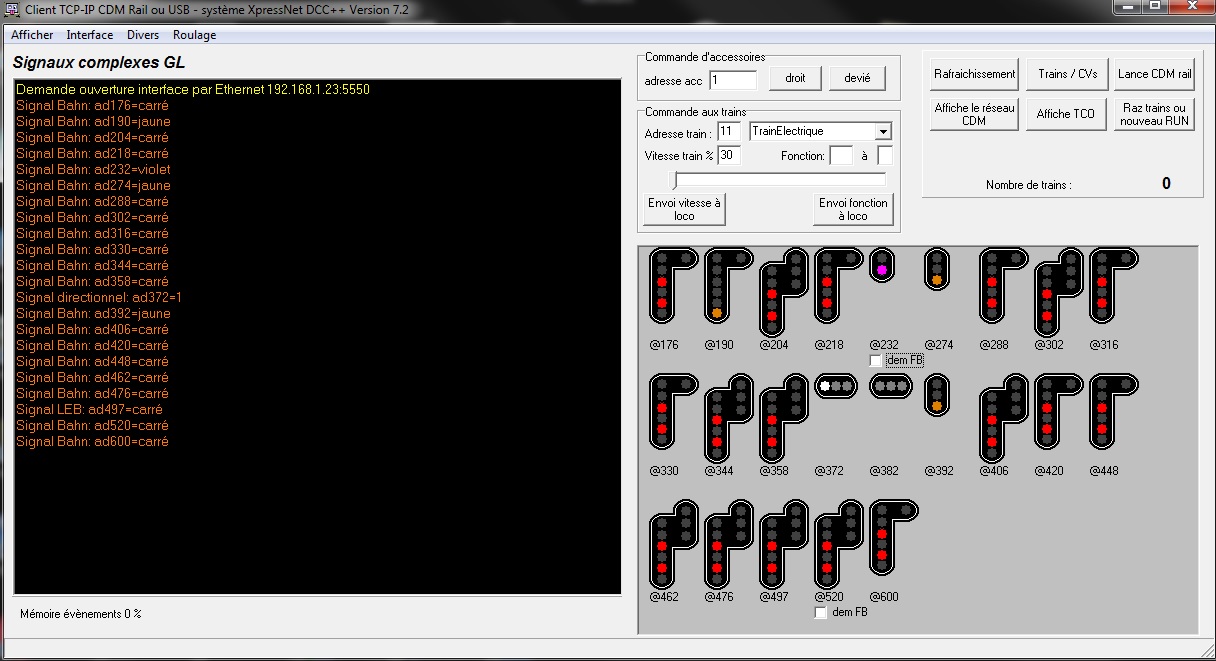
Task: Click the signal icon at address @176
Action: pyautogui.click(x=671, y=286)
